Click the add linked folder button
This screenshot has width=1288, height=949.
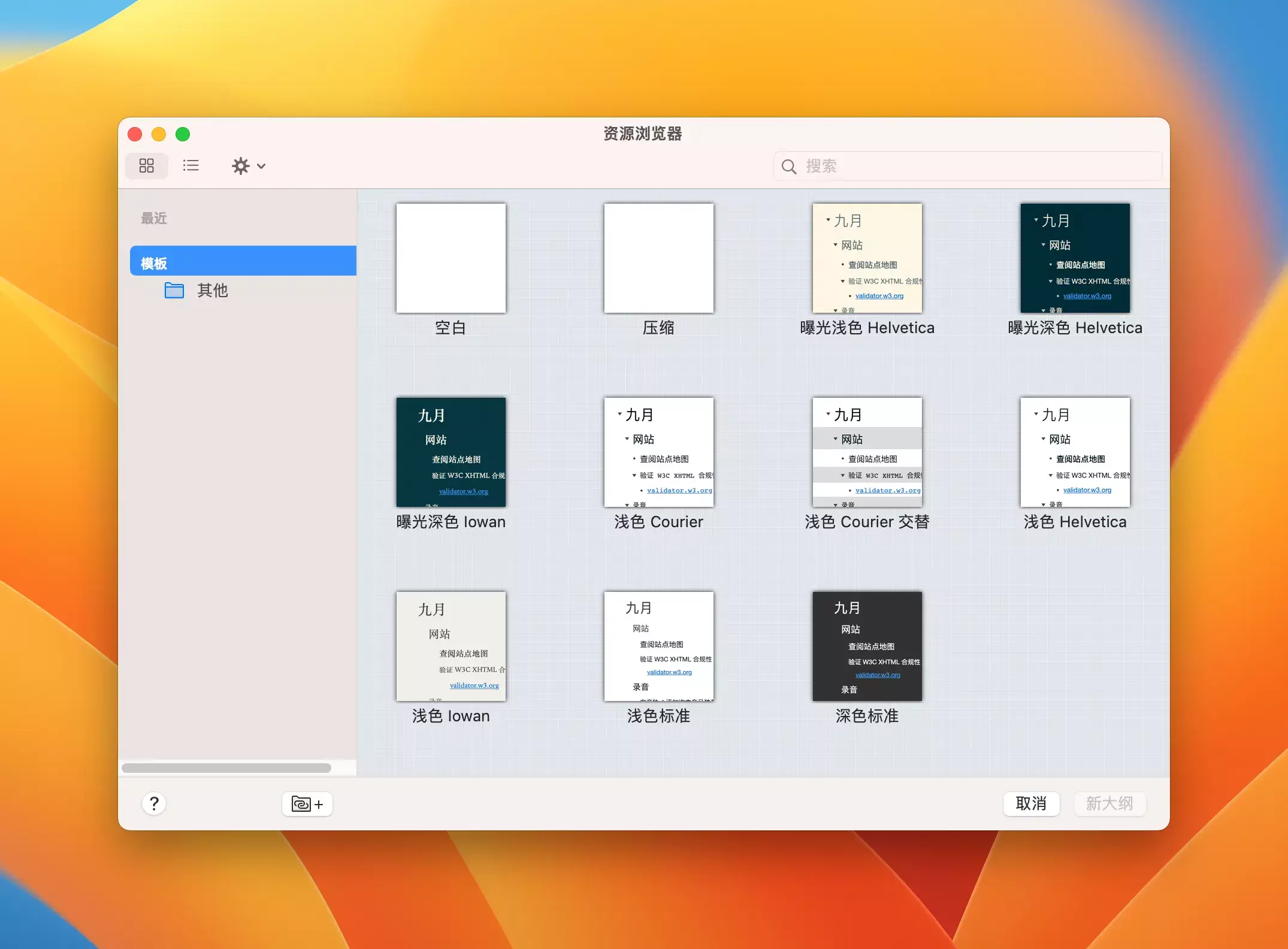click(x=307, y=804)
